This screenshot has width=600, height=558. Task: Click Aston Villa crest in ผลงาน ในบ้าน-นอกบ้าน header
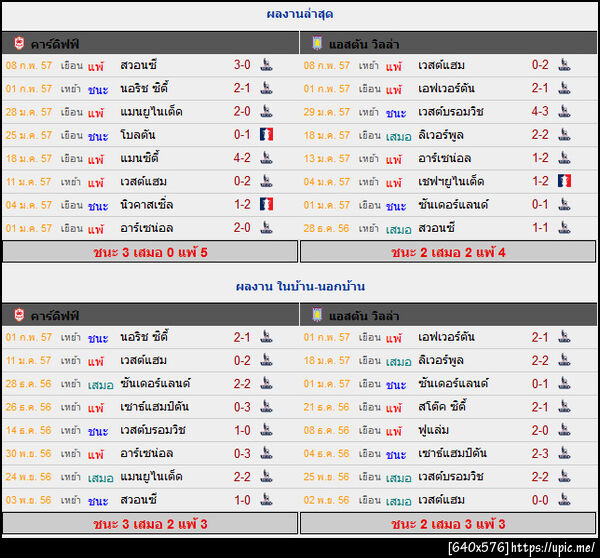(317, 315)
